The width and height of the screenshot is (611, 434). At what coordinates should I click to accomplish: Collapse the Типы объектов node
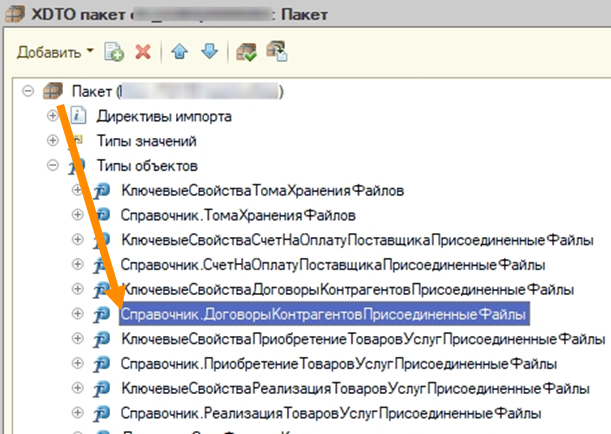pos(53,165)
